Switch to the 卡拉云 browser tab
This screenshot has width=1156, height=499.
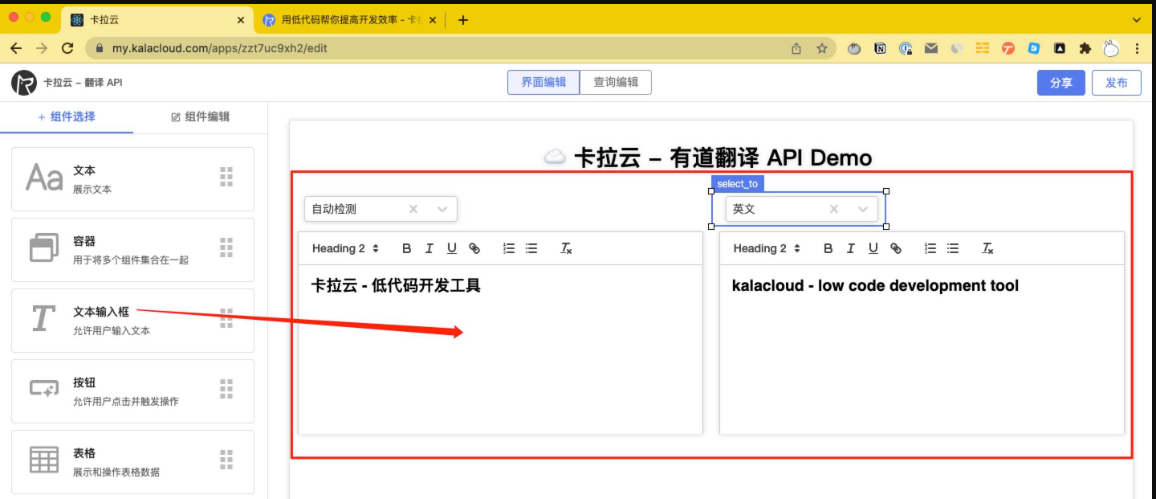[156, 20]
